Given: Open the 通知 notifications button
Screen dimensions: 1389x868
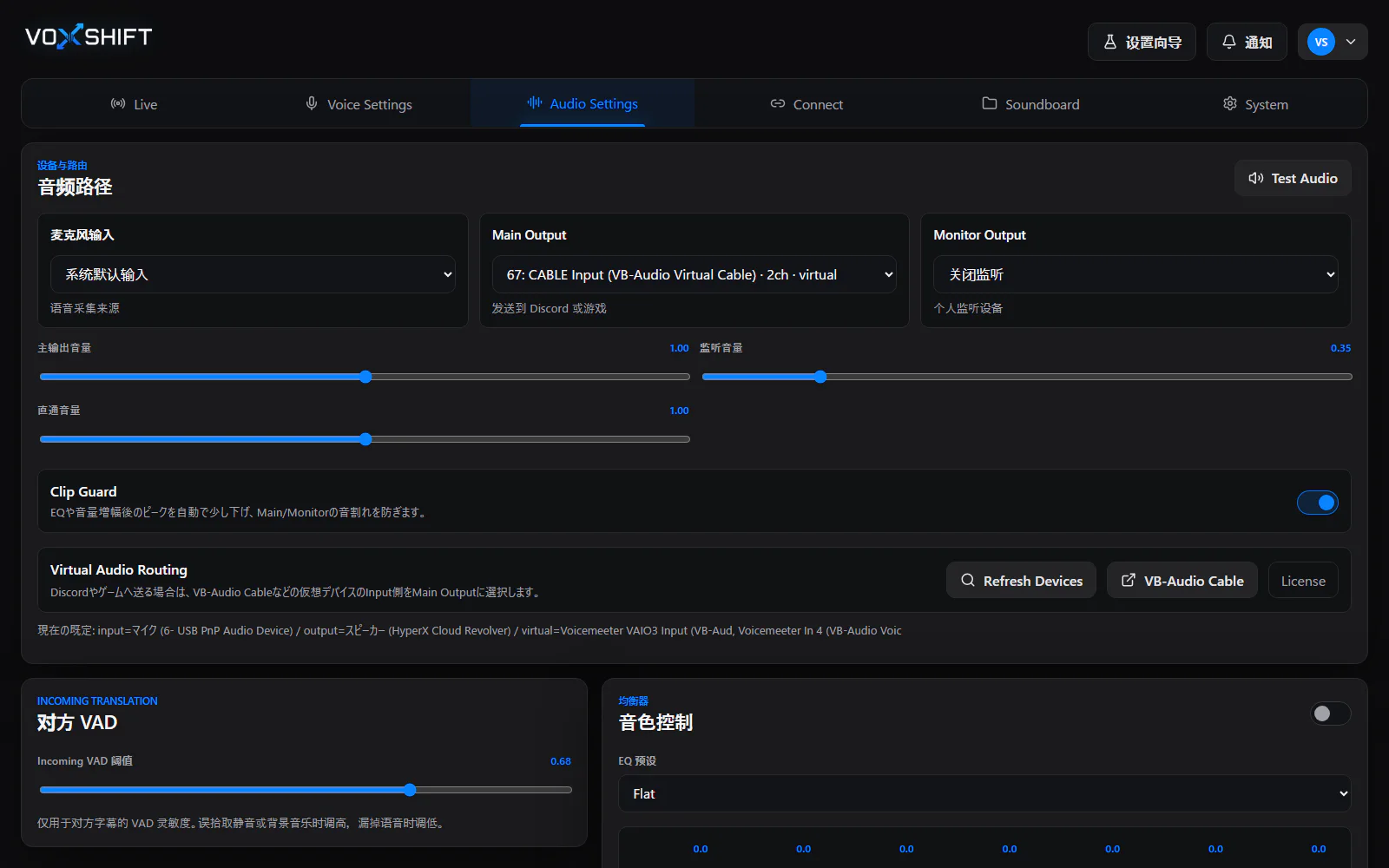Looking at the screenshot, I should click(x=1247, y=42).
